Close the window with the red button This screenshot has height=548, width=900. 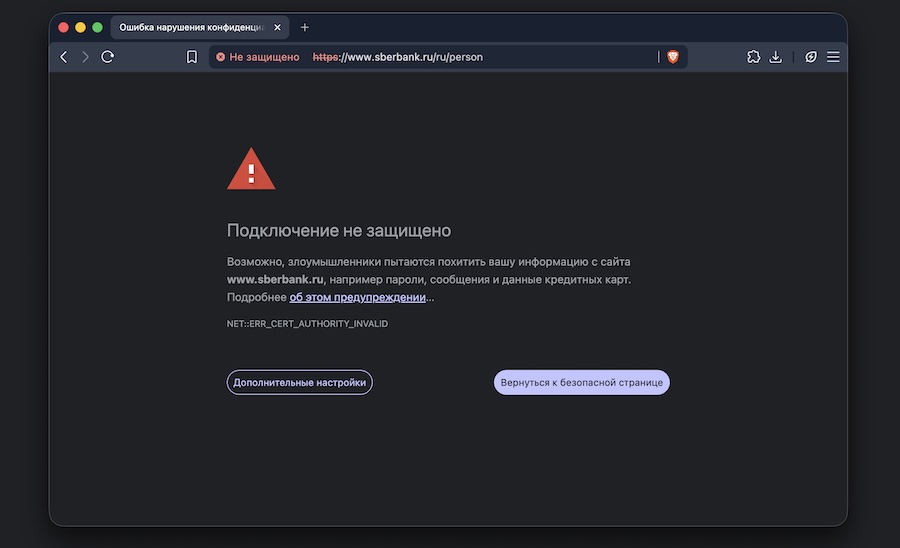coord(64,27)
